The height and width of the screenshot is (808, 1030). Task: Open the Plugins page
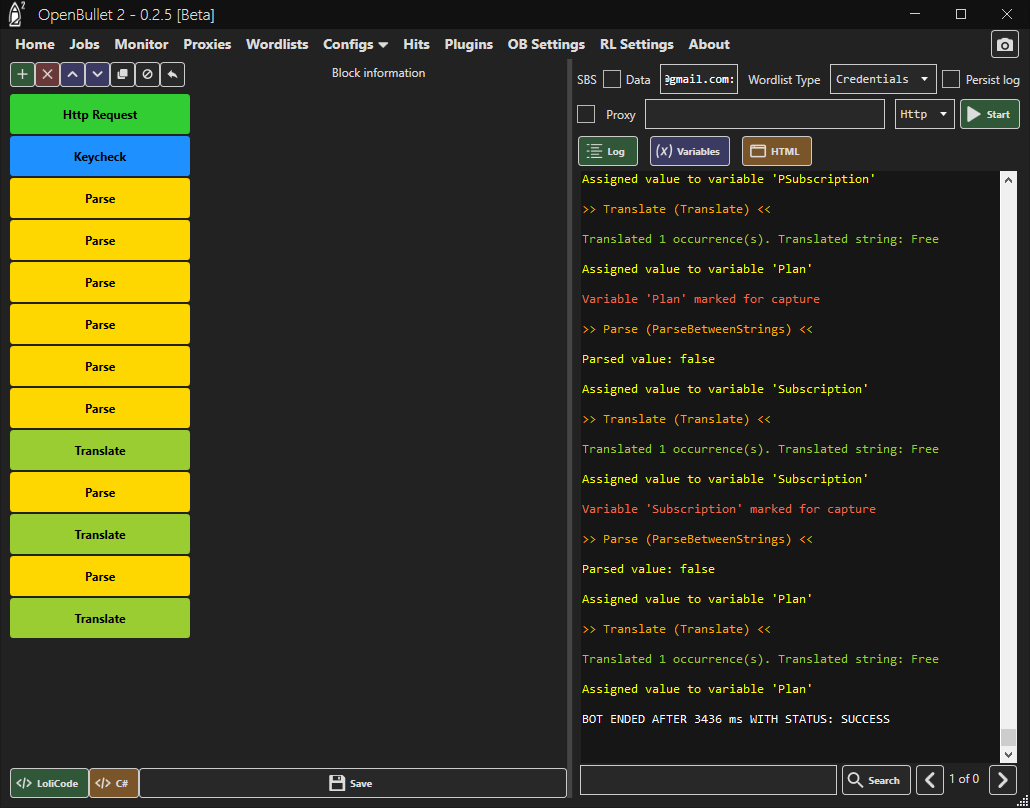pos(468,45)
